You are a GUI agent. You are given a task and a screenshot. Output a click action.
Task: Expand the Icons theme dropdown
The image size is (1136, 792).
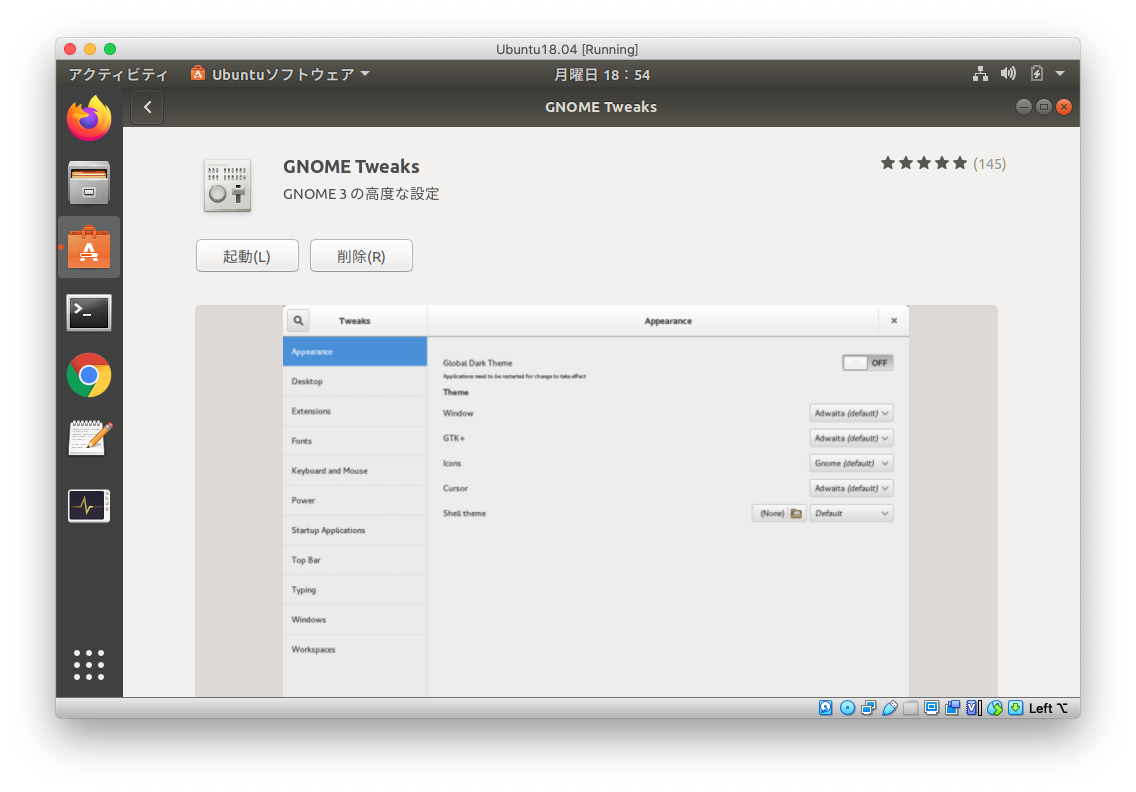(x=851, y=463)
